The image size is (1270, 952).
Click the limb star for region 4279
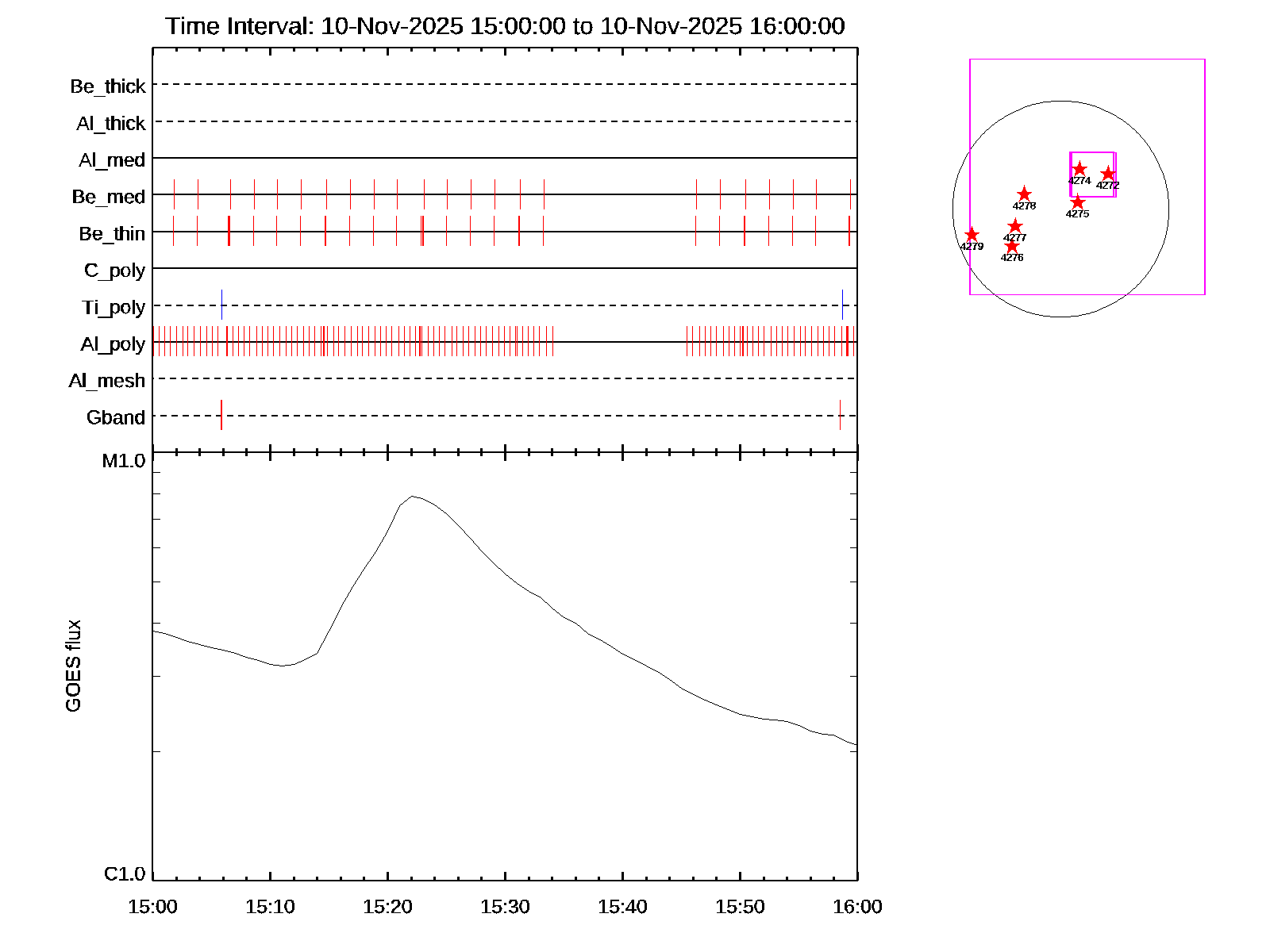972,236
